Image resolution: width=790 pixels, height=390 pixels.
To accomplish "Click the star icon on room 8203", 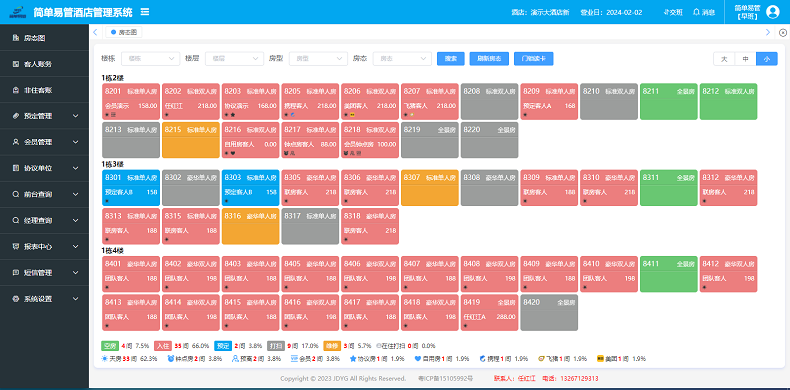I will pos(233,115).
